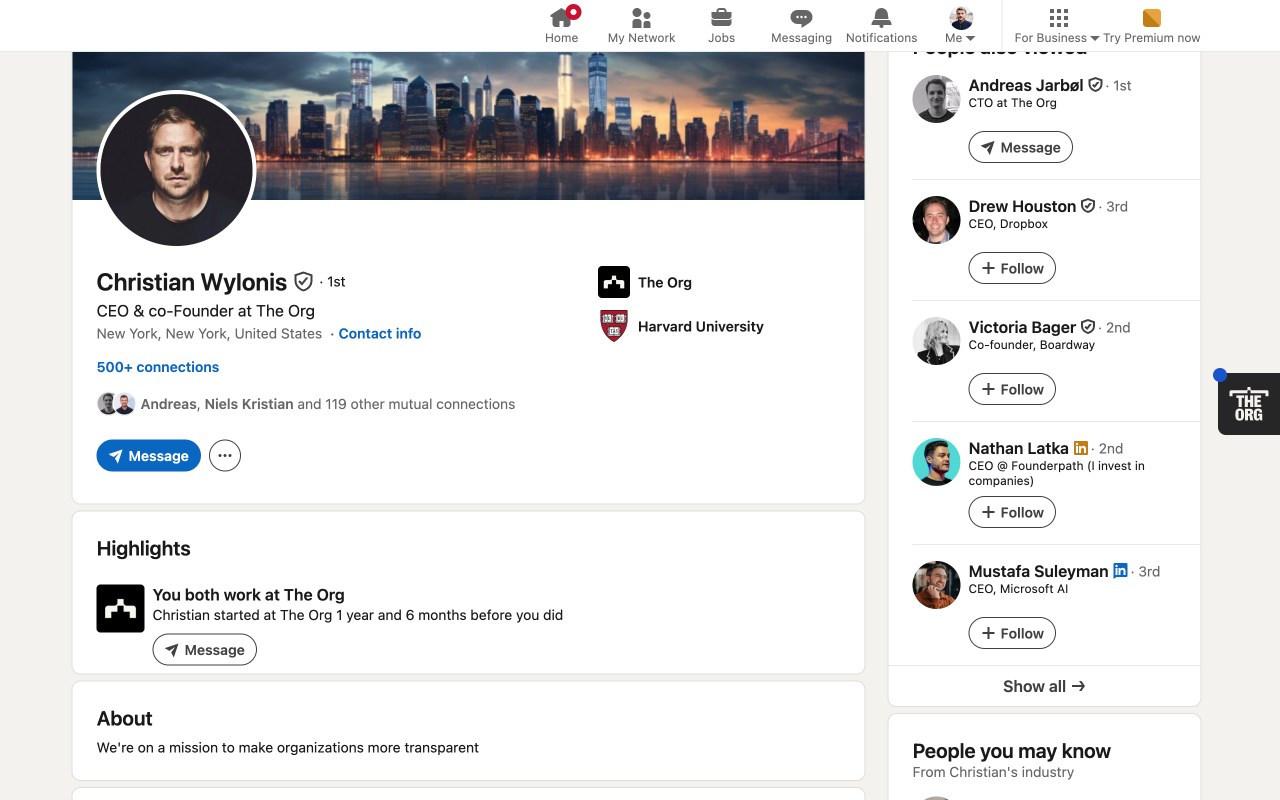This screenshot has width=1280, height=800.
Task: Open 'You both work at The Org' highlight
Action: pyautogui.click(x=249, y=594)
